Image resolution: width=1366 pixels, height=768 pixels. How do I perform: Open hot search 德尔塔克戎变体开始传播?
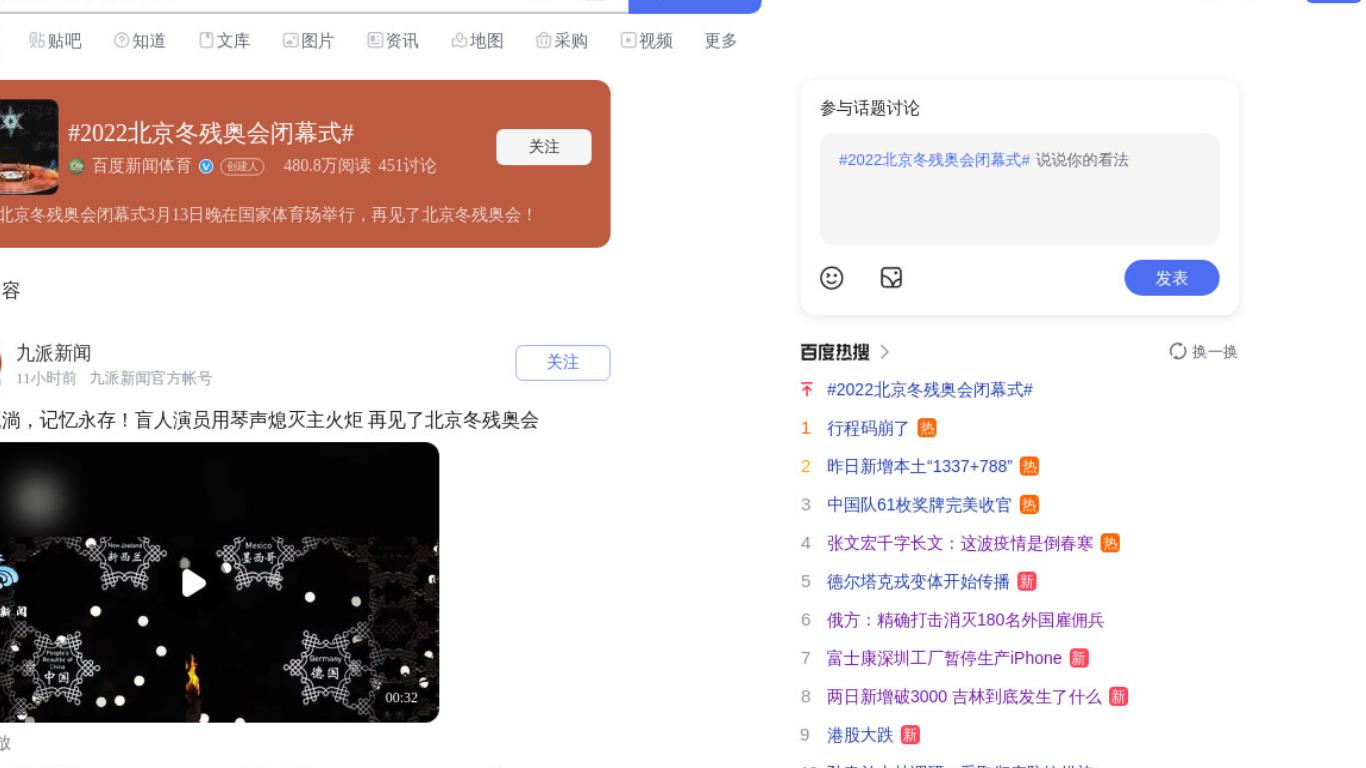click(919, 582)
